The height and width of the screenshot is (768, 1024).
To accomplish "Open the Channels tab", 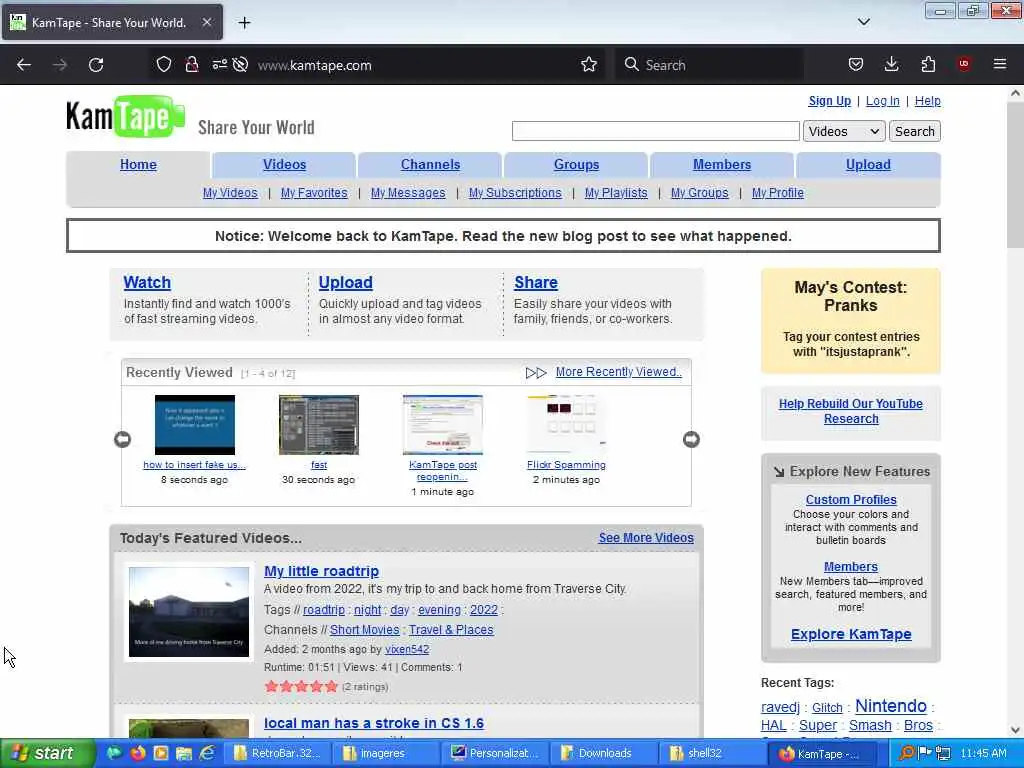I will tap(430, 165).
